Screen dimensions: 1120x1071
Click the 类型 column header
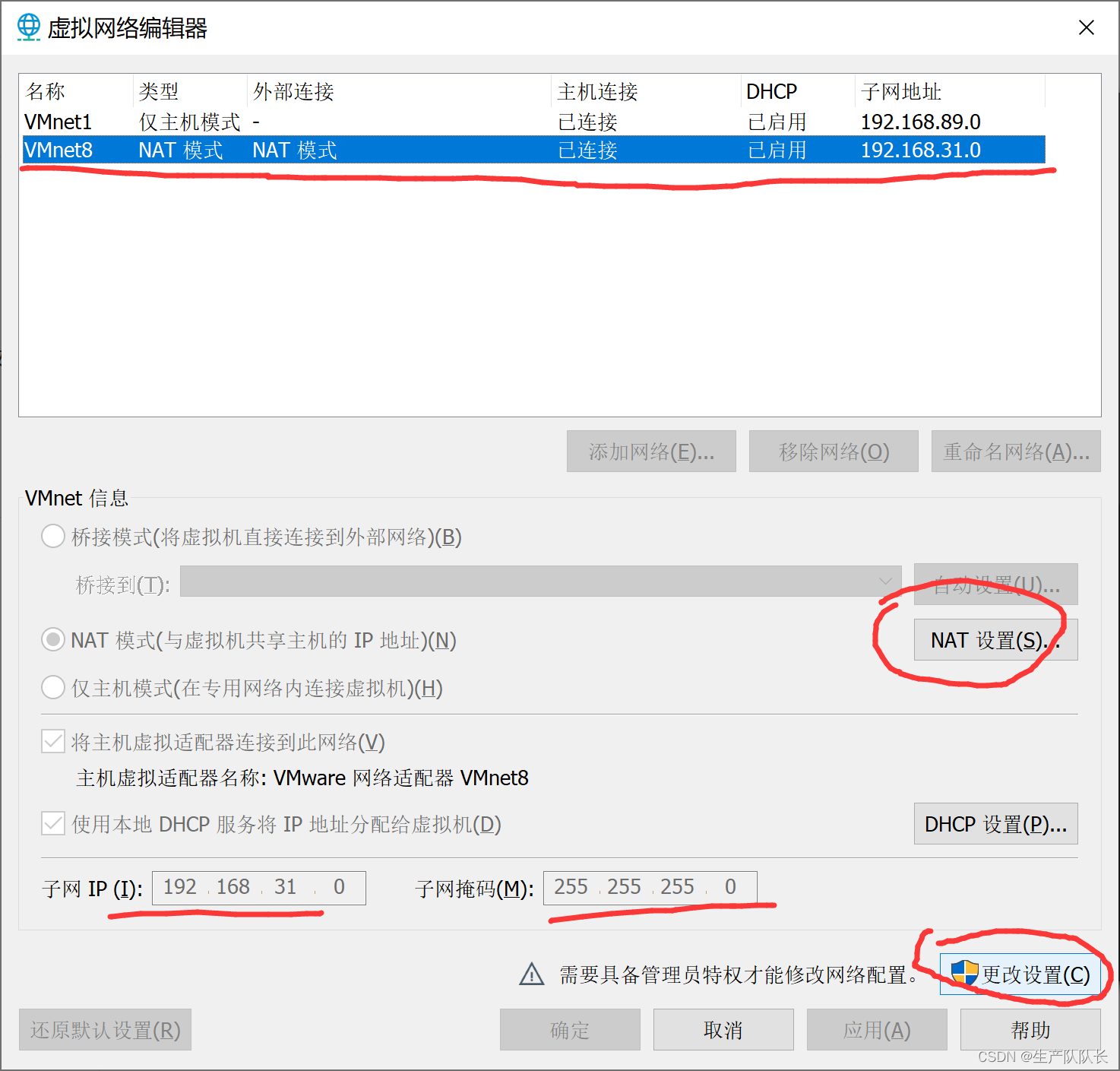(x=191, y=91)
